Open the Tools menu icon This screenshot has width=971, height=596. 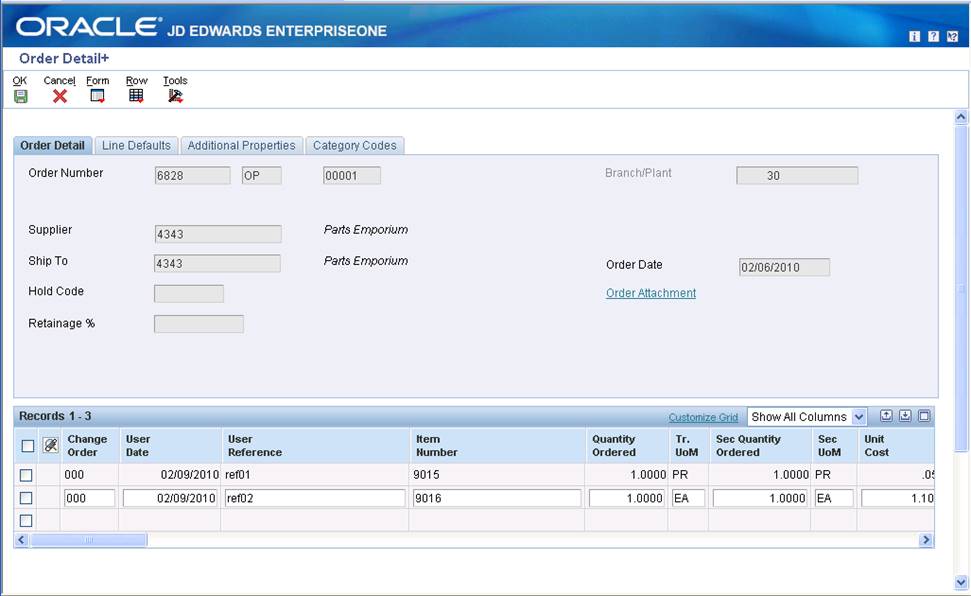coord(175,96)
